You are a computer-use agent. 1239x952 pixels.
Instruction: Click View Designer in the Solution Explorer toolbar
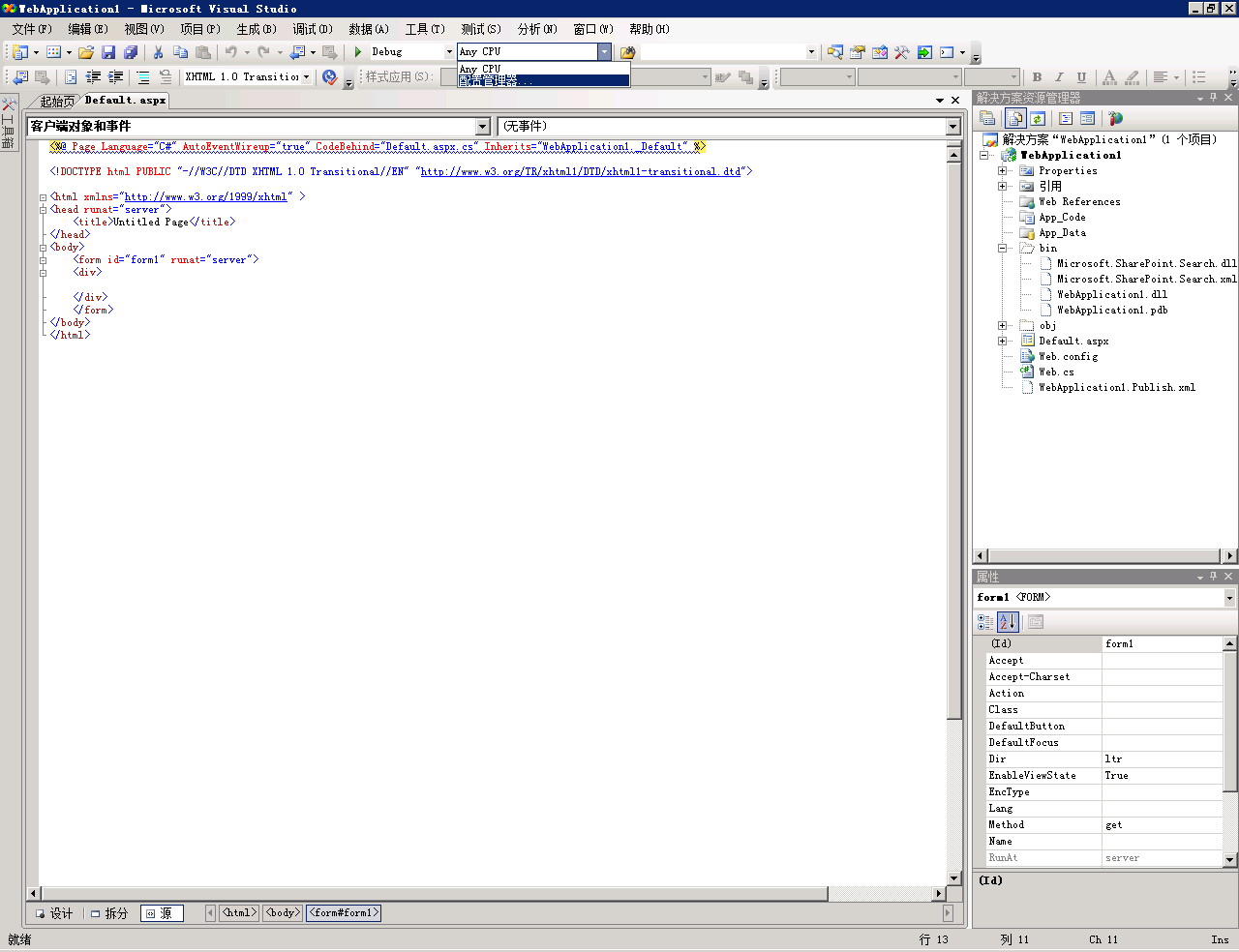click(1088, 118)
